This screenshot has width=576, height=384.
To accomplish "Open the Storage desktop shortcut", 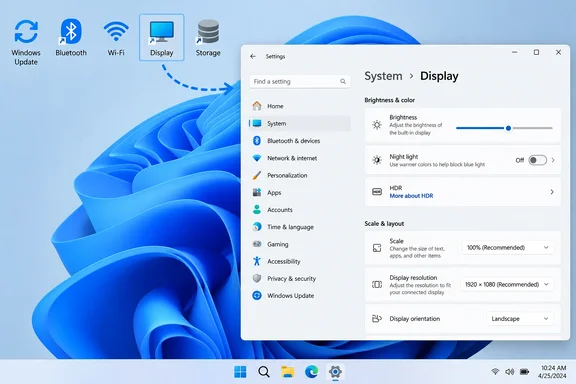I will click(x=208, y=37).
